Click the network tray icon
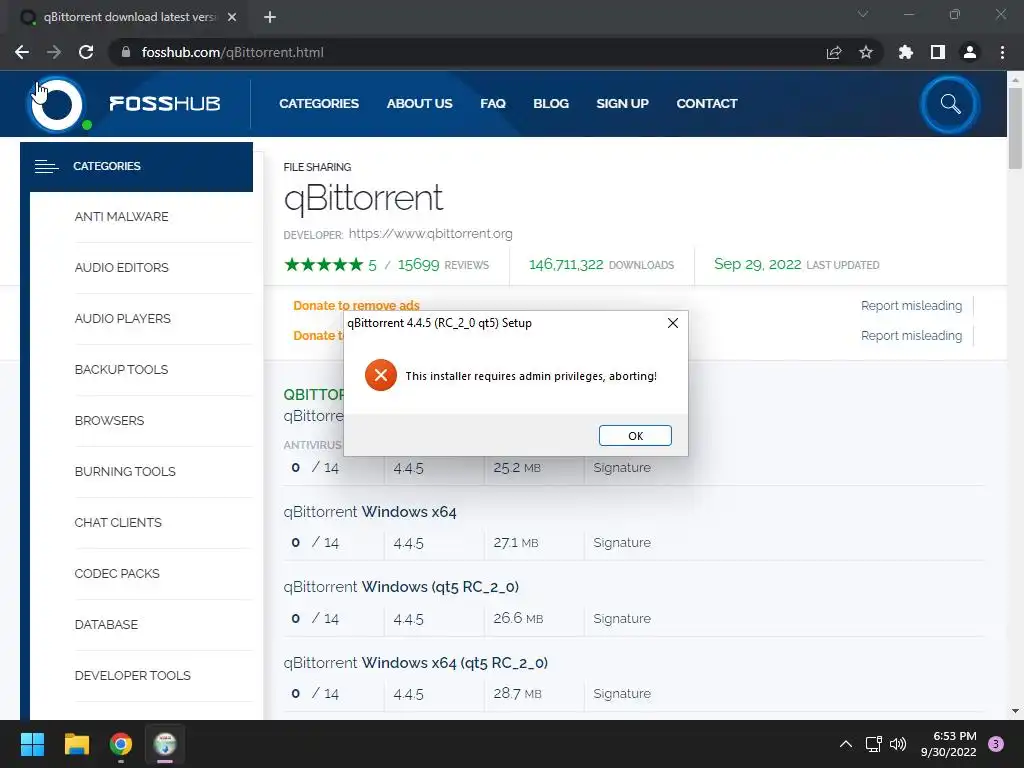Viewport: 1024px width, 768px height. 873,744
